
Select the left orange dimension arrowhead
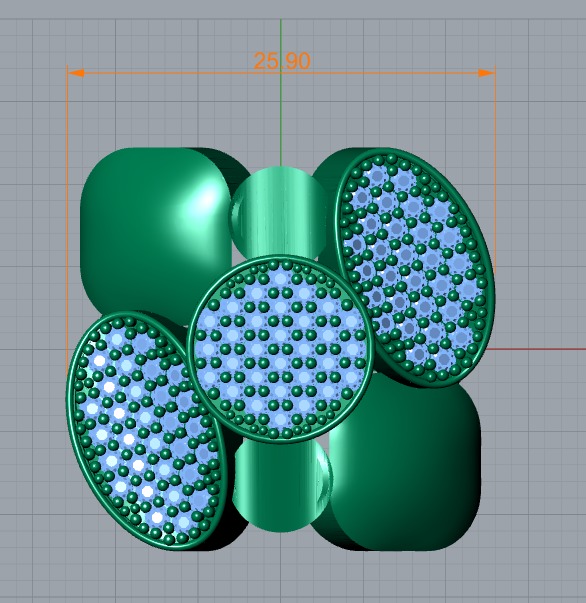(x=76, y=73)
